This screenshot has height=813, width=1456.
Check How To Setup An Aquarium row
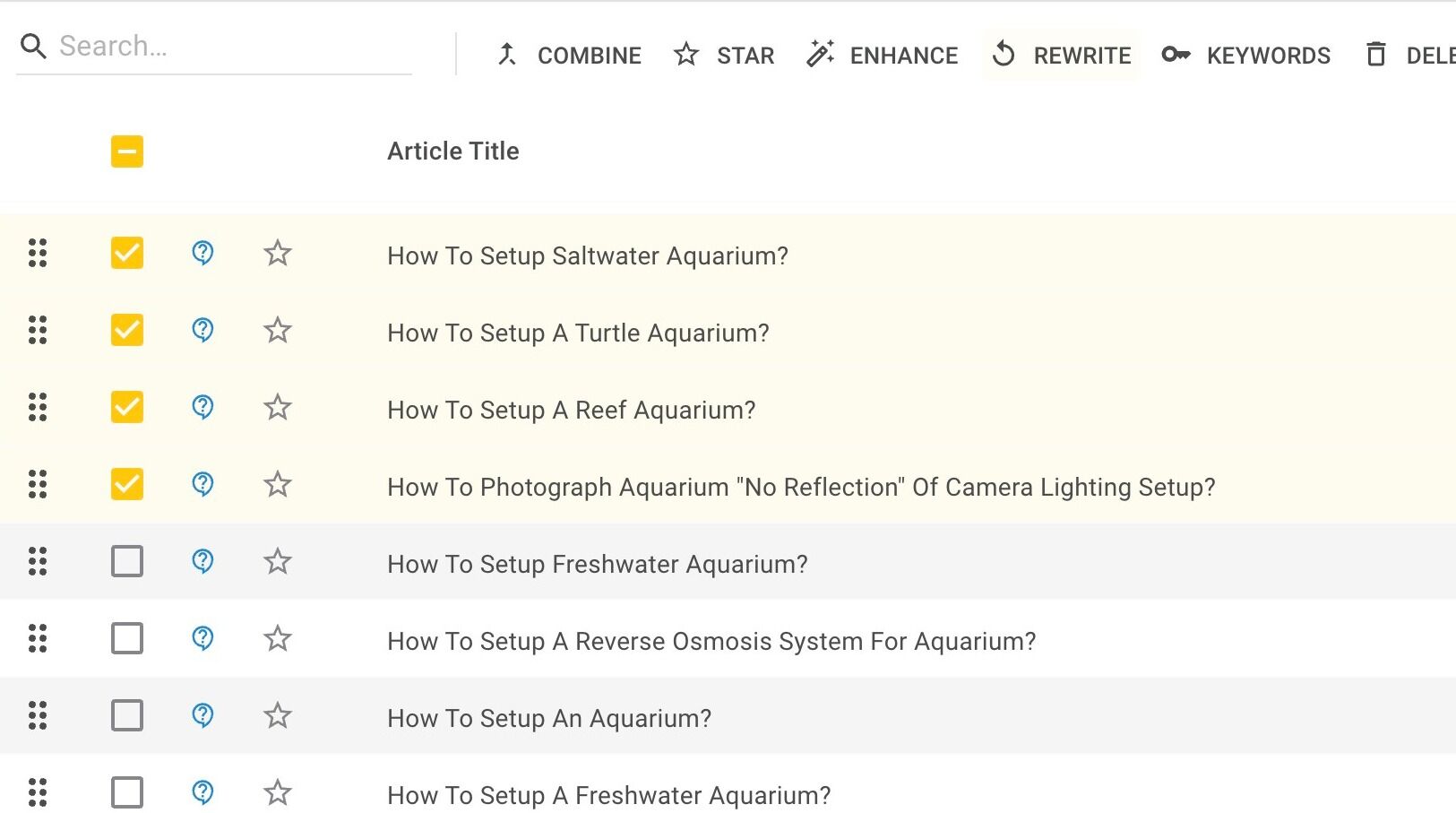tap(127, 715)
